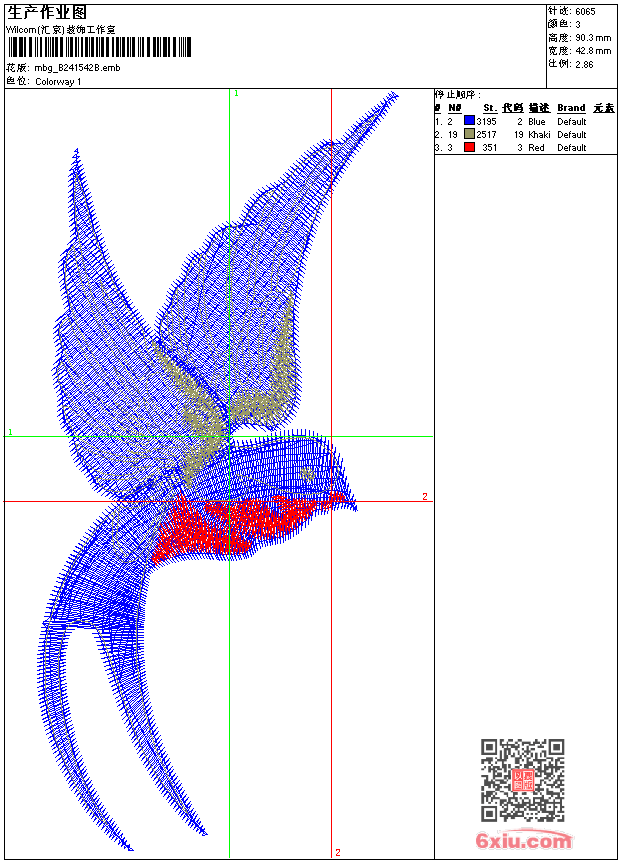Screen dimensions: 620x860
Task: Click the red seal in QR code center
Action: 523,780
